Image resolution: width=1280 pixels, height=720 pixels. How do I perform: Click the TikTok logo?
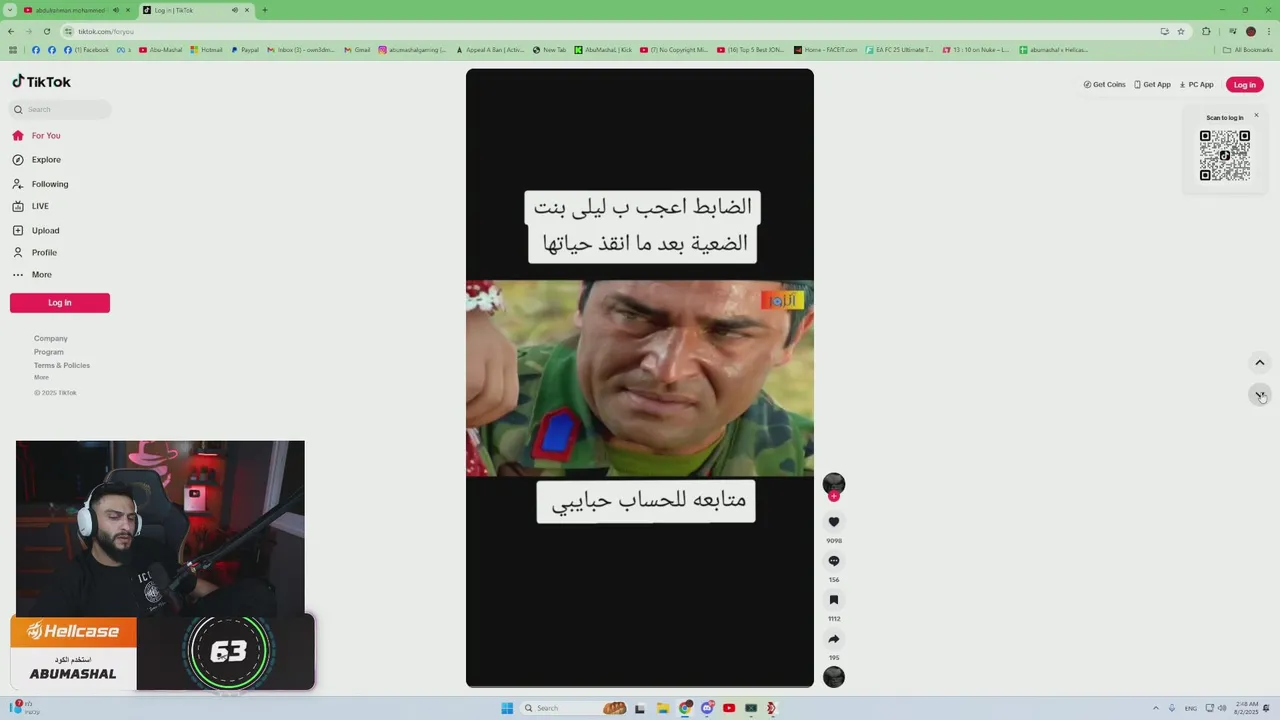(41, 82)
